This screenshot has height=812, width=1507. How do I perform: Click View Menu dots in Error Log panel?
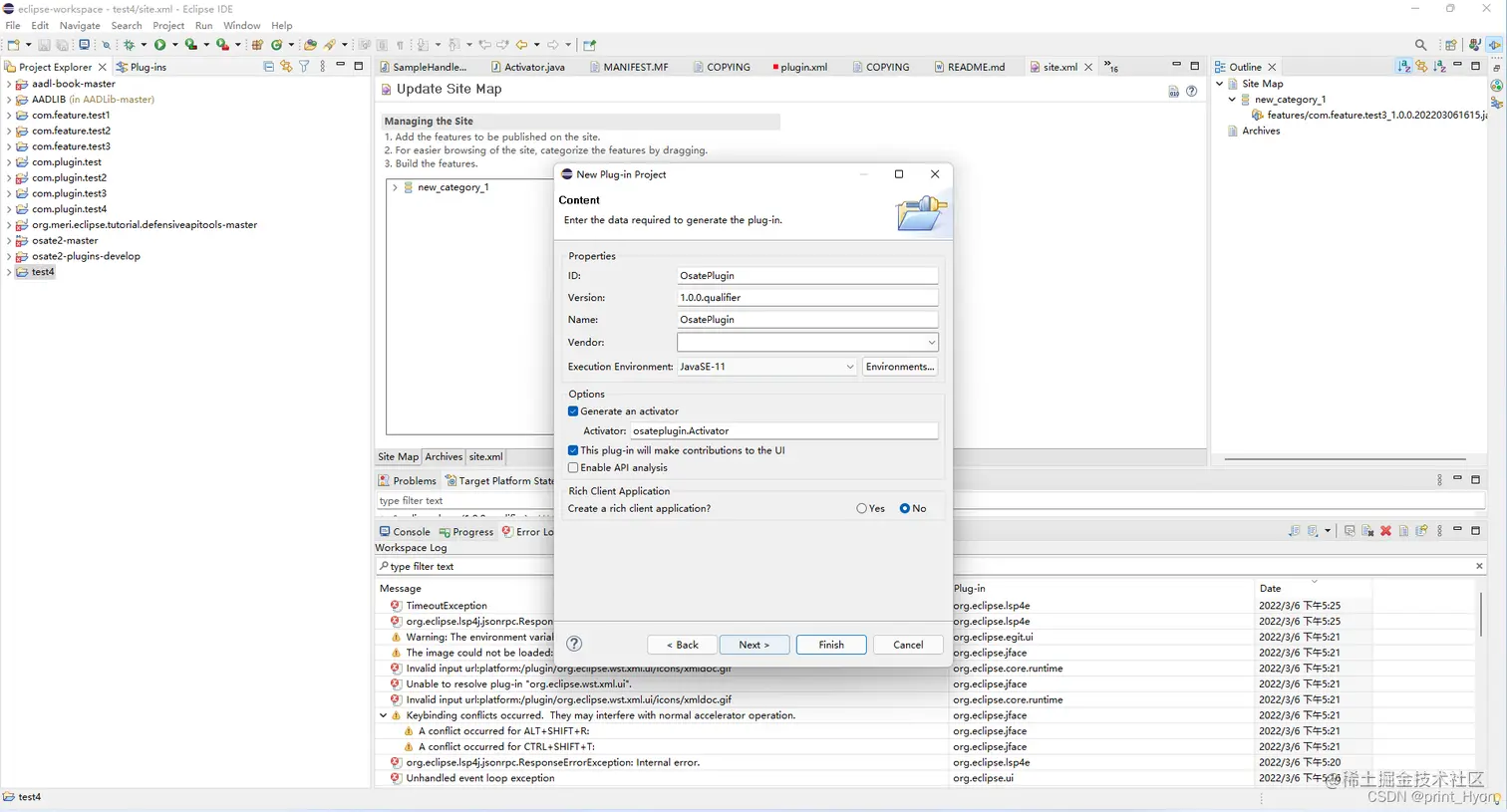click(1439, 531)
